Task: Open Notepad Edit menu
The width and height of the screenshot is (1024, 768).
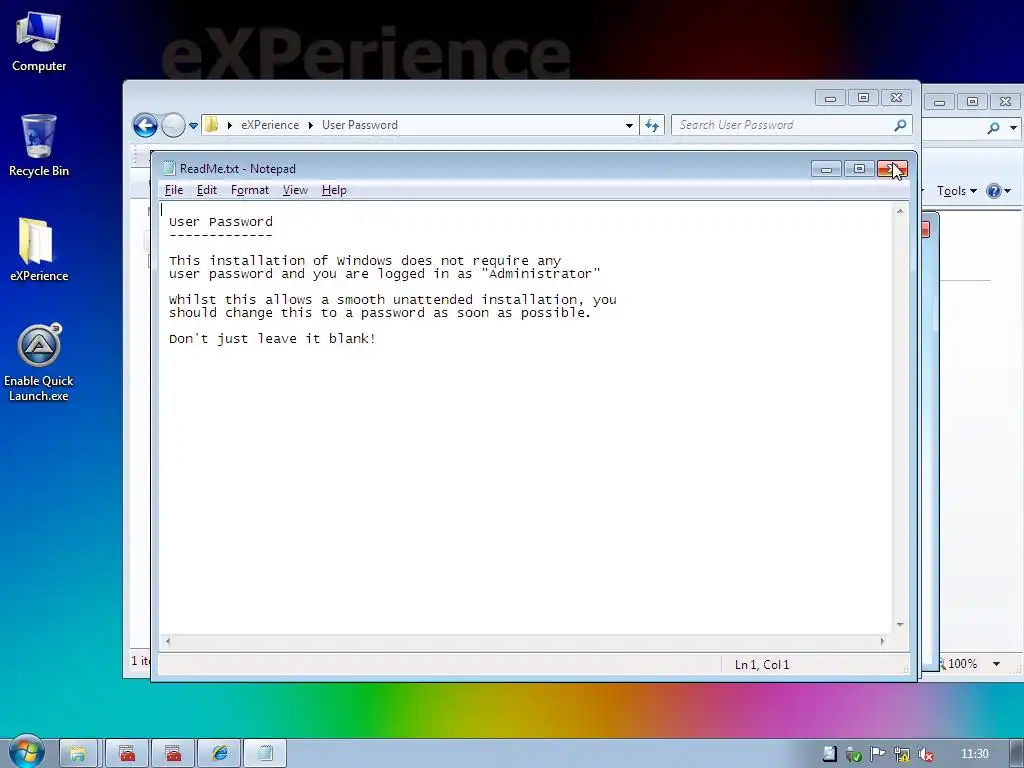Action: 206,190
